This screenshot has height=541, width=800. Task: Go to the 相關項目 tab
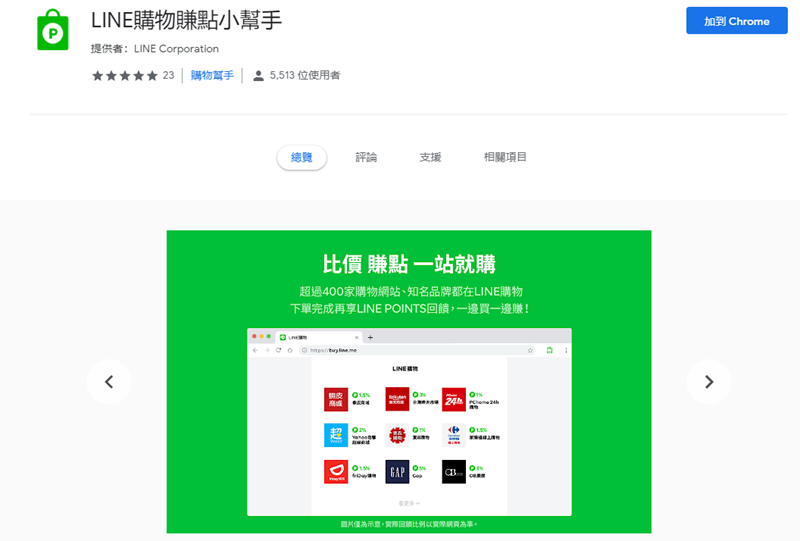(505, 158)
